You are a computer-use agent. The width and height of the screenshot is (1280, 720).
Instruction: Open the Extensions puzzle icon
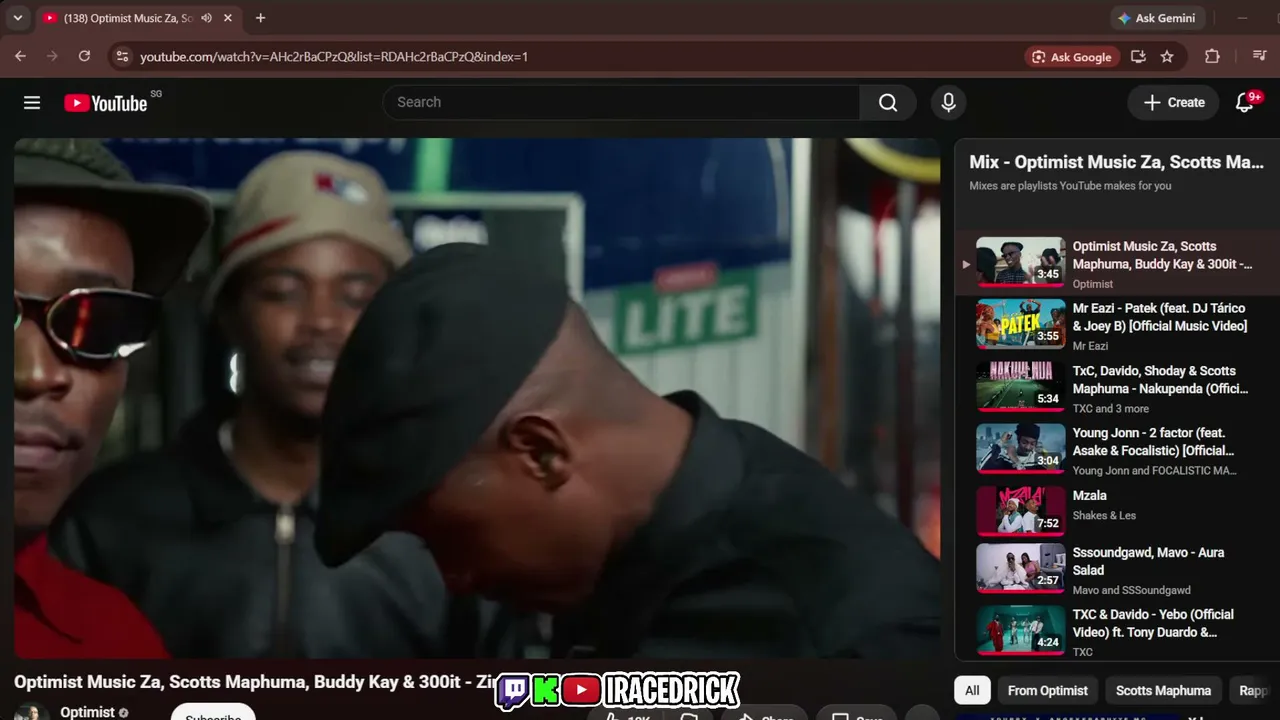click(x=1212, y=57)
